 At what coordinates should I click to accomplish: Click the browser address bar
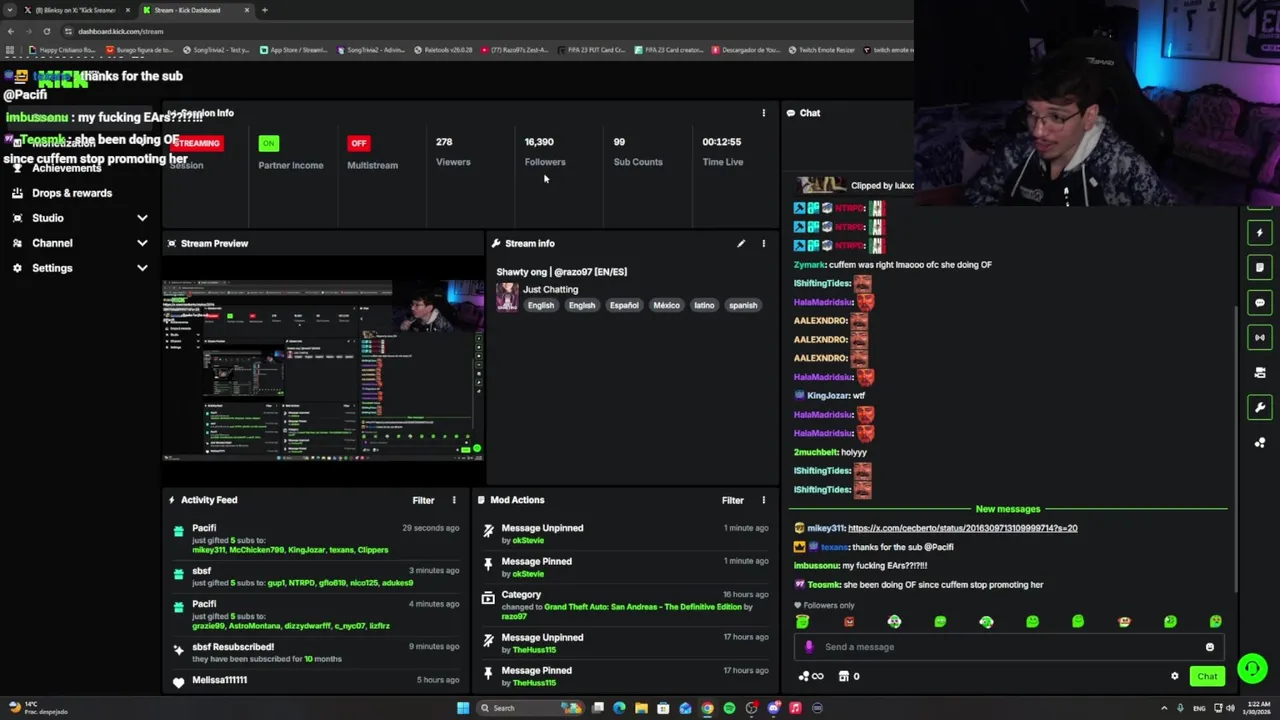[480, 31]
